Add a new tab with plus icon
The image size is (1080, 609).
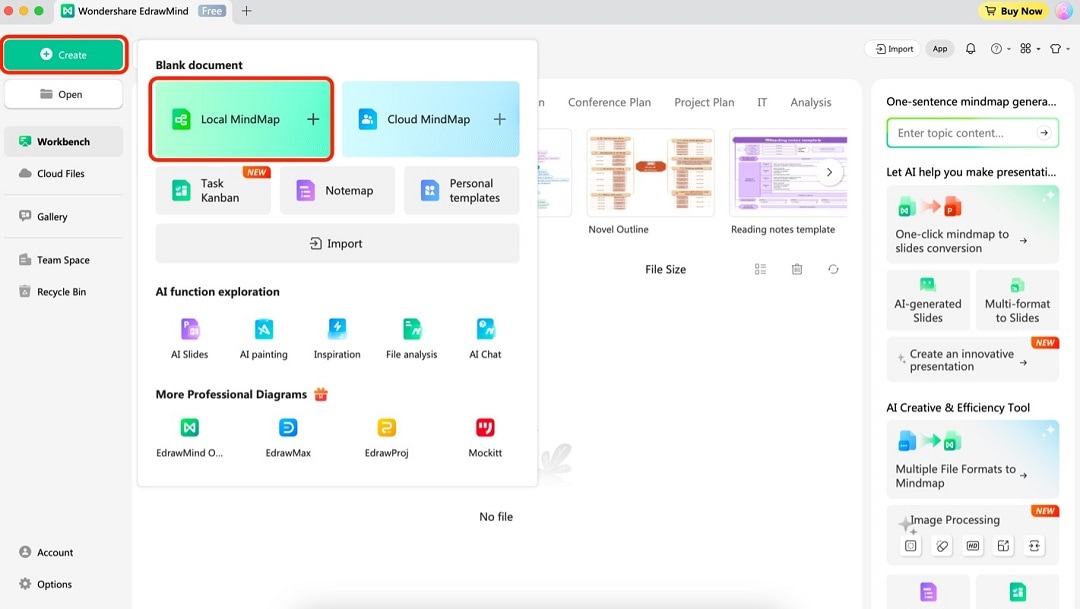click(246, 11)
